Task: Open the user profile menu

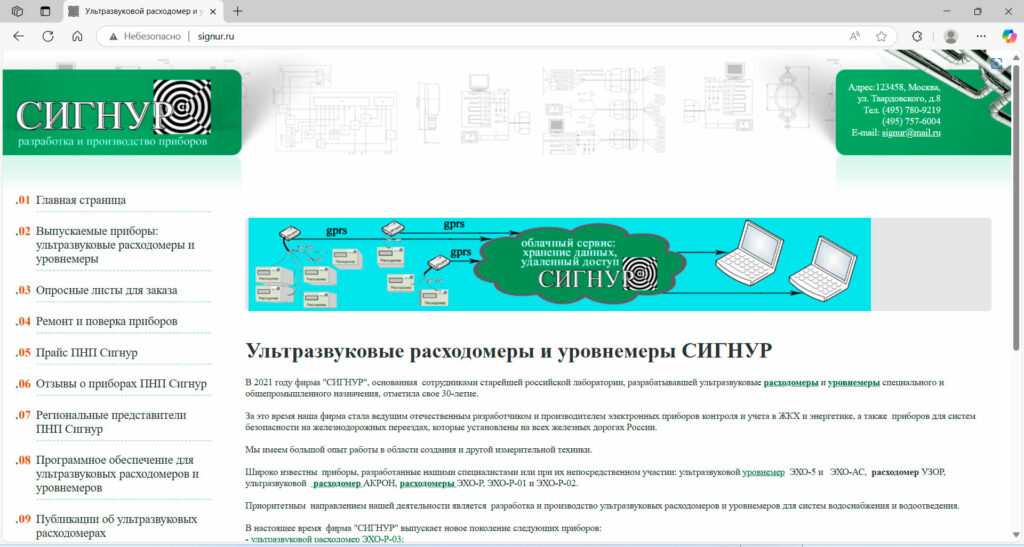Action: click(x=951, y=37)
